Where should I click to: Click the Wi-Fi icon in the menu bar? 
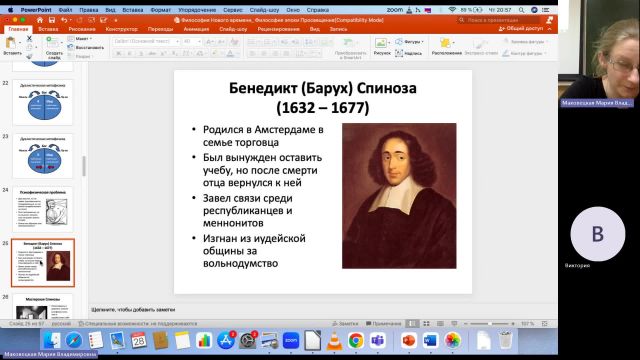pos(452,10)
